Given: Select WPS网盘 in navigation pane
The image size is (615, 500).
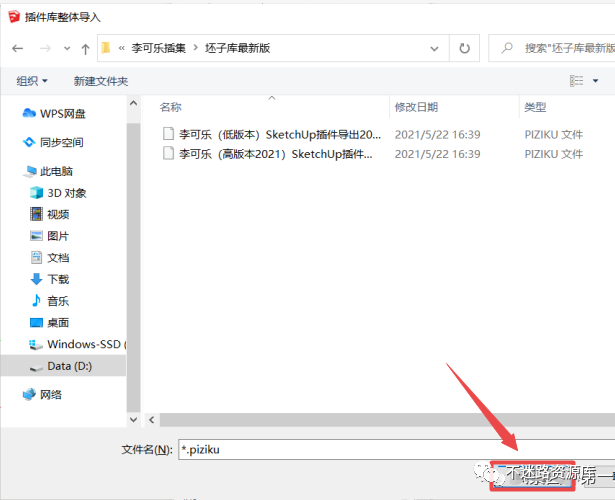Looking at the screenshot, I should [54, 114].
